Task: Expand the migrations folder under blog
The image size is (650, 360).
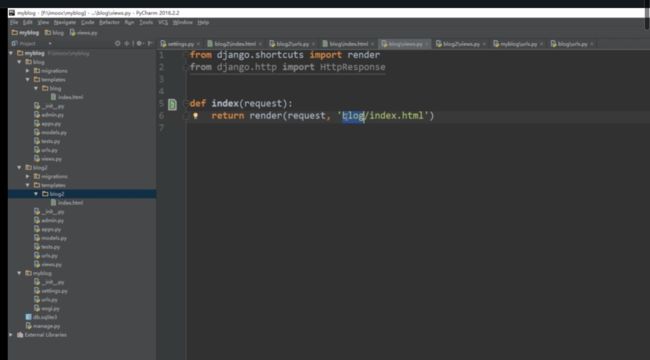Action: 28,71
